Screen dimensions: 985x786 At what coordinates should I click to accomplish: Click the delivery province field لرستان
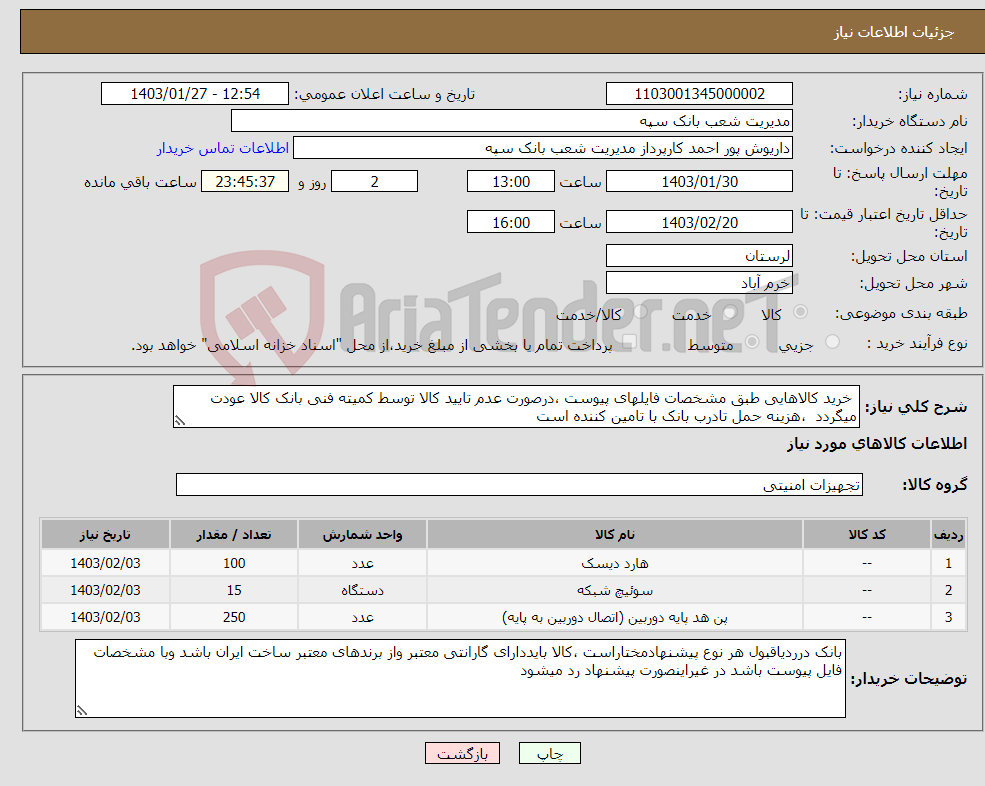click(699, 256)
